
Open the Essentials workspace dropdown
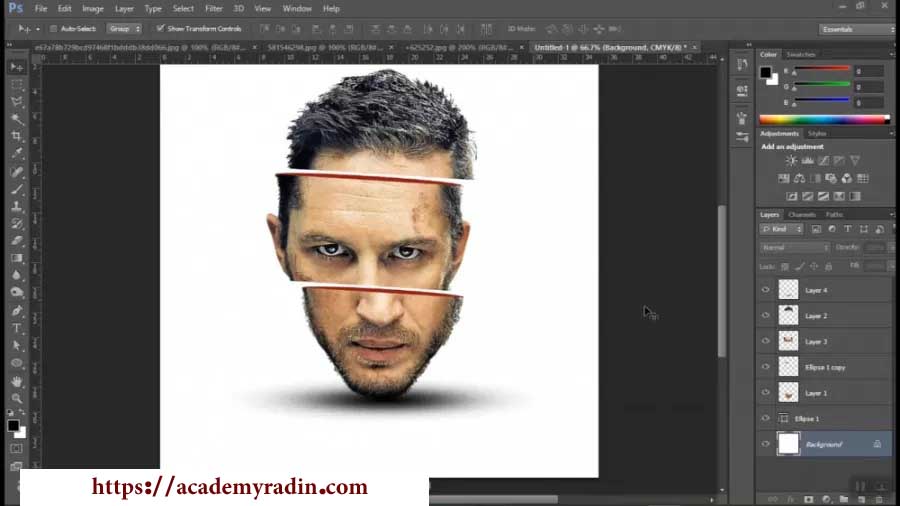(856, 29)
